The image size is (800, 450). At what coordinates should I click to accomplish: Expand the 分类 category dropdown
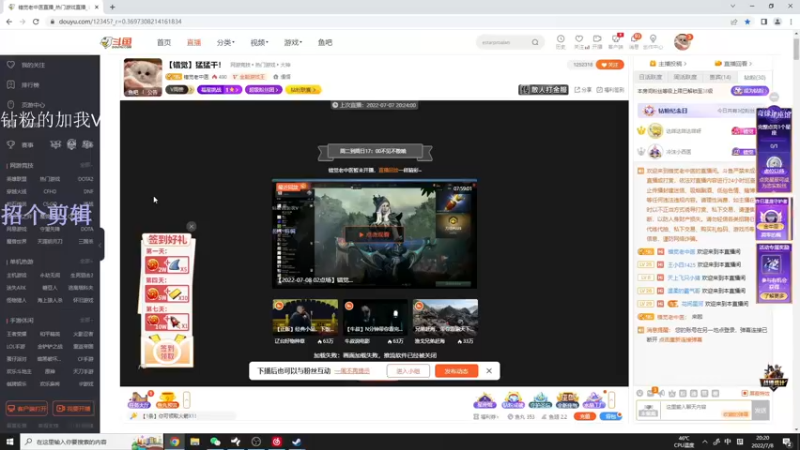point(226,42)
